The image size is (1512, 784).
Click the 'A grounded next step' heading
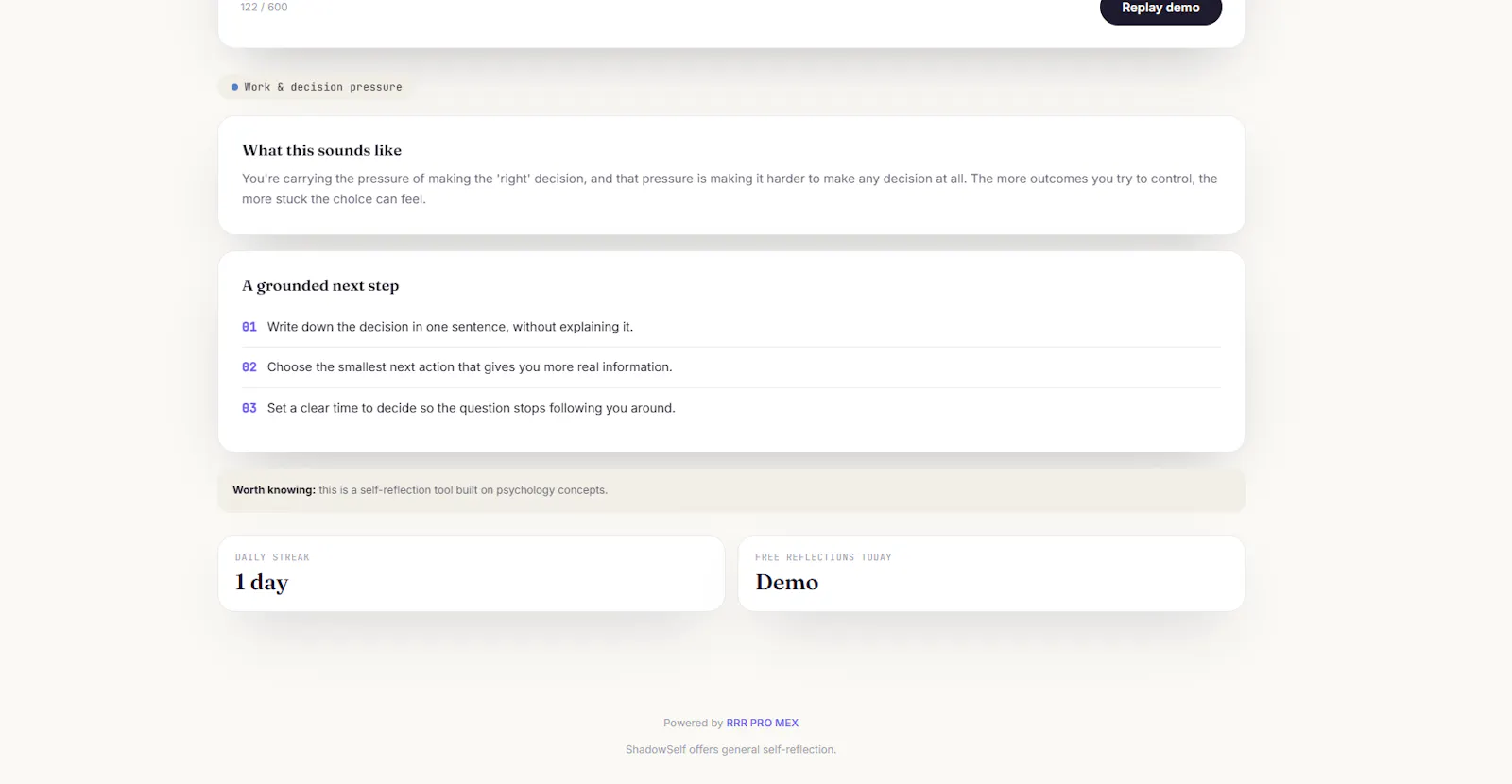pyautogui.click(x=320, y=285)
